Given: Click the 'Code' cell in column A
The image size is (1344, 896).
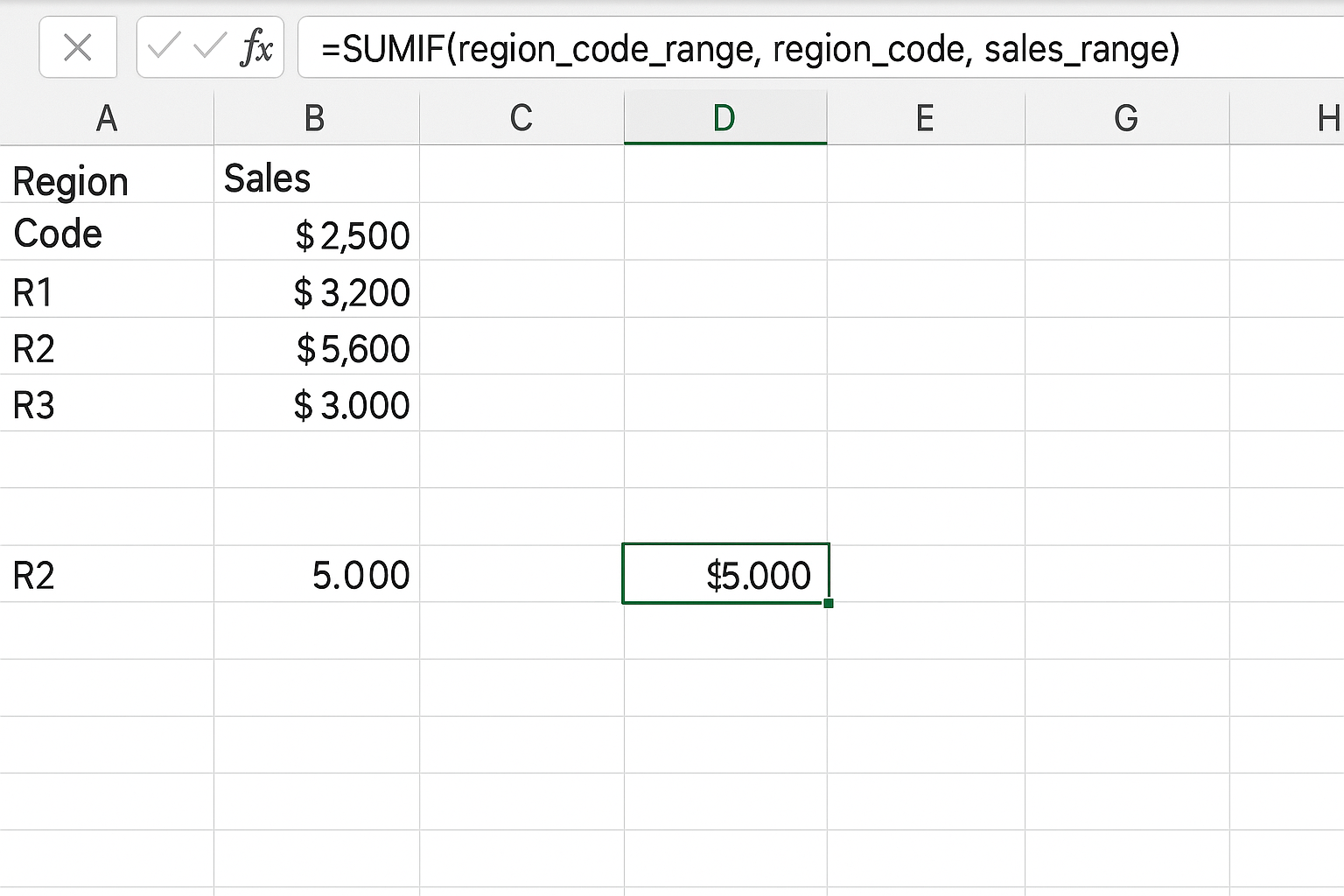Looking at the screenshot, I should tap(107, 232).
